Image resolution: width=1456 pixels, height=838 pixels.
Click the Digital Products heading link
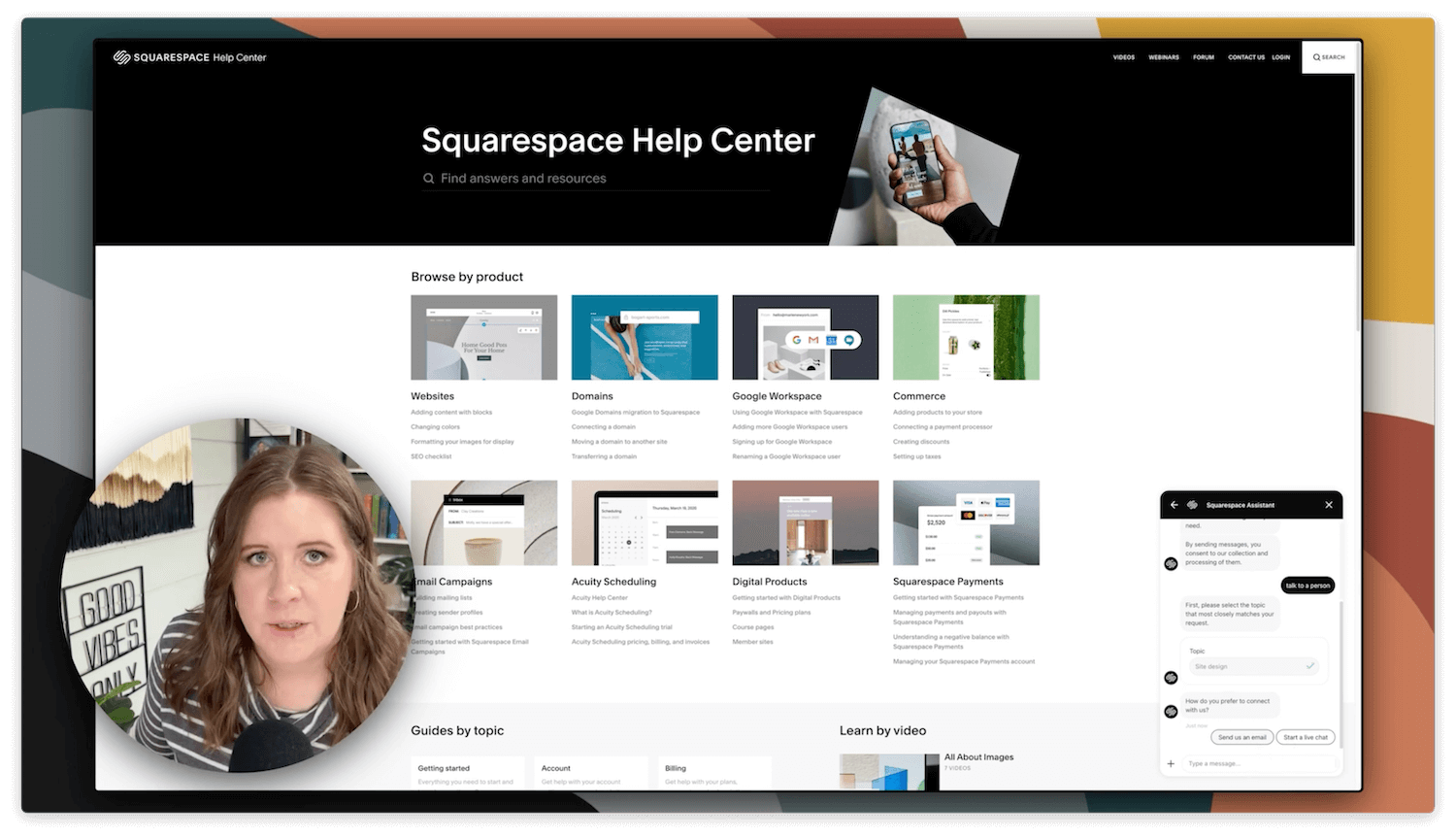click(770, 582)
